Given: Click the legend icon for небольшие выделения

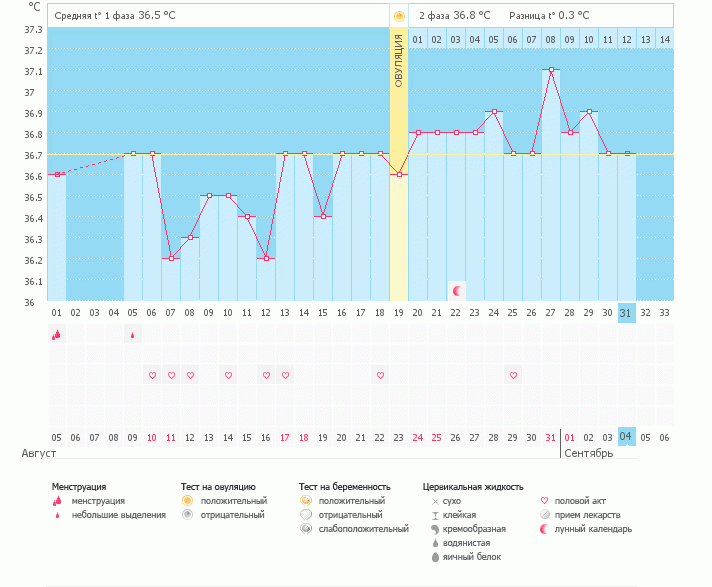Looking at the screenshot, I should point(57,515).
